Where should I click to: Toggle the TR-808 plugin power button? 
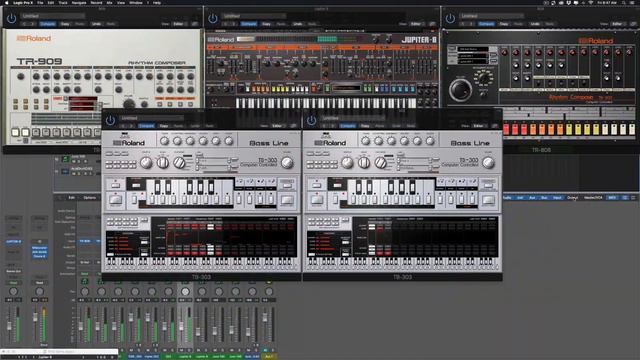tap(450, 18)
